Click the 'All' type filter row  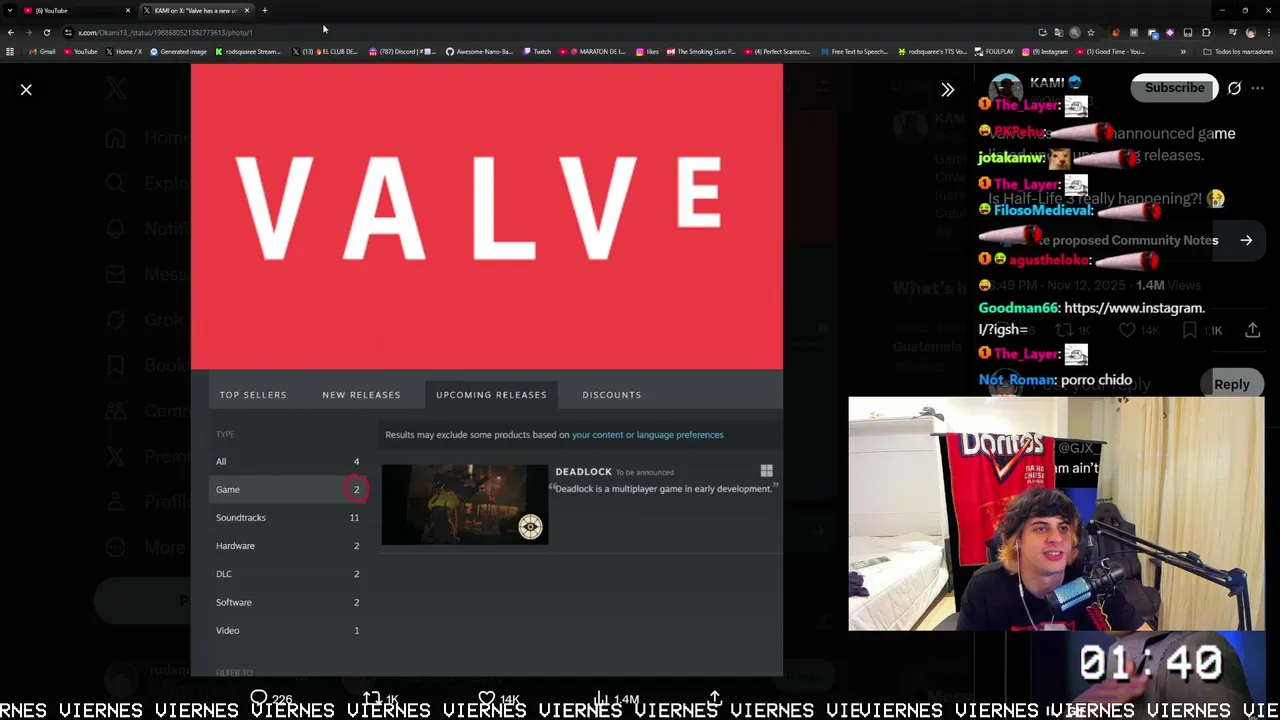pyautogui.click(x=288, y=461)
